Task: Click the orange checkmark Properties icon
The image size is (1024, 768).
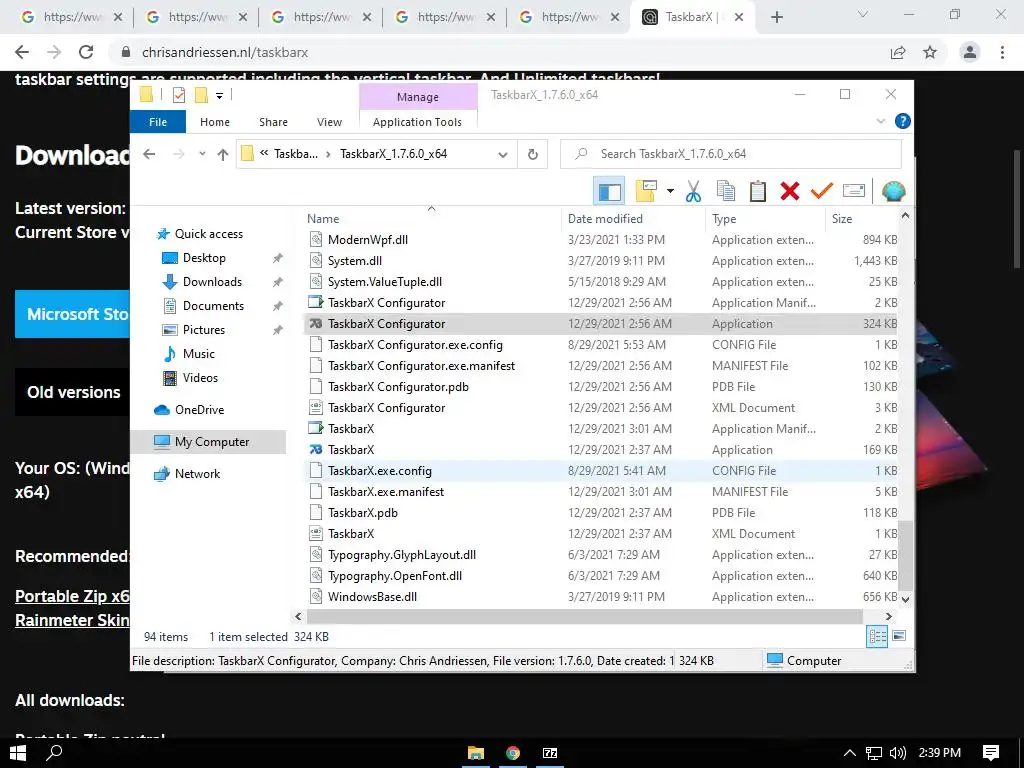Action: coord(822,191)
